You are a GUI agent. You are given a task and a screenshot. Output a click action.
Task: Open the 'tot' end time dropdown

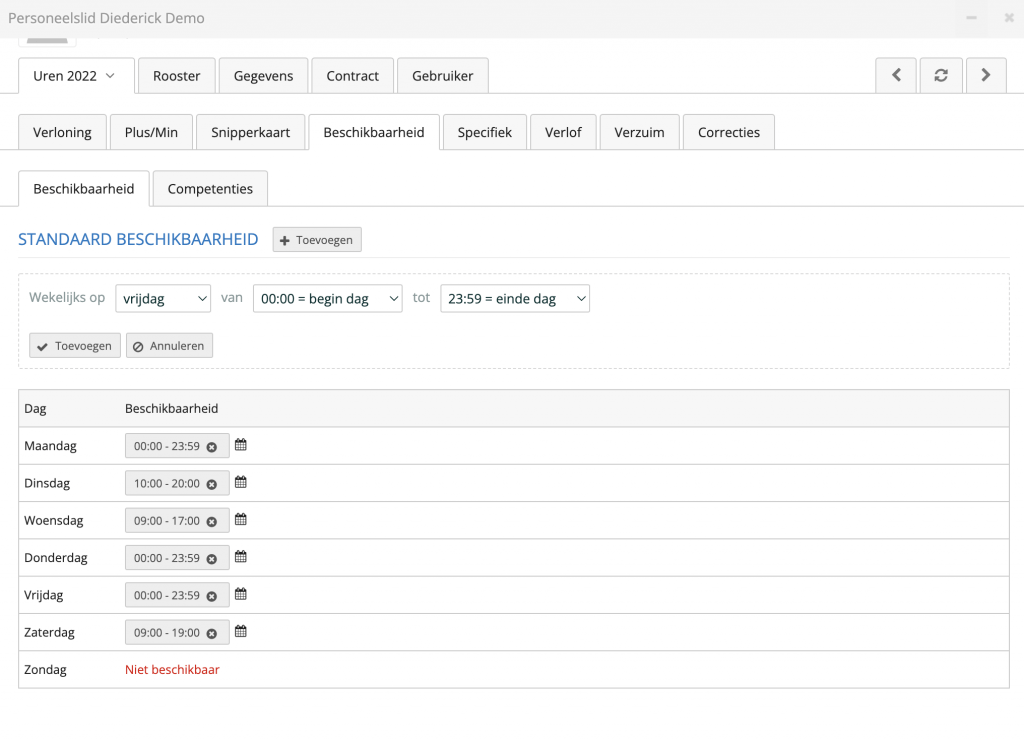point(515,298)
